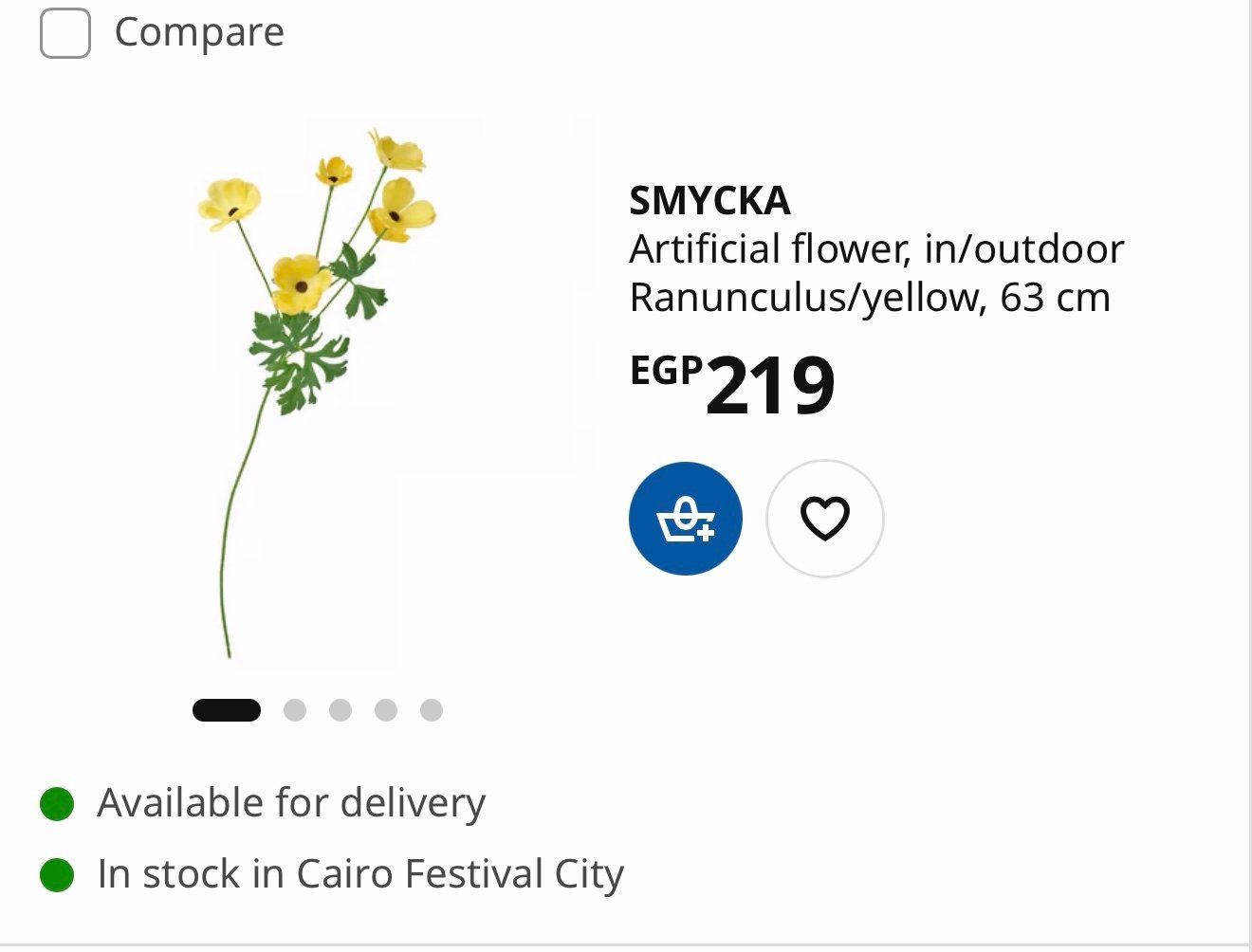Select the active first image carousel indicator
Screen dimensions: 1252x952
[x=227, y=710]
